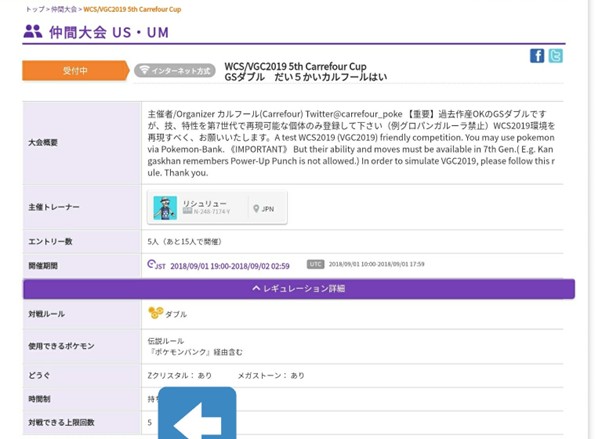Open the リシュリュー trainer card
This screenshot has width=602, height=439.
coord(217,207)
